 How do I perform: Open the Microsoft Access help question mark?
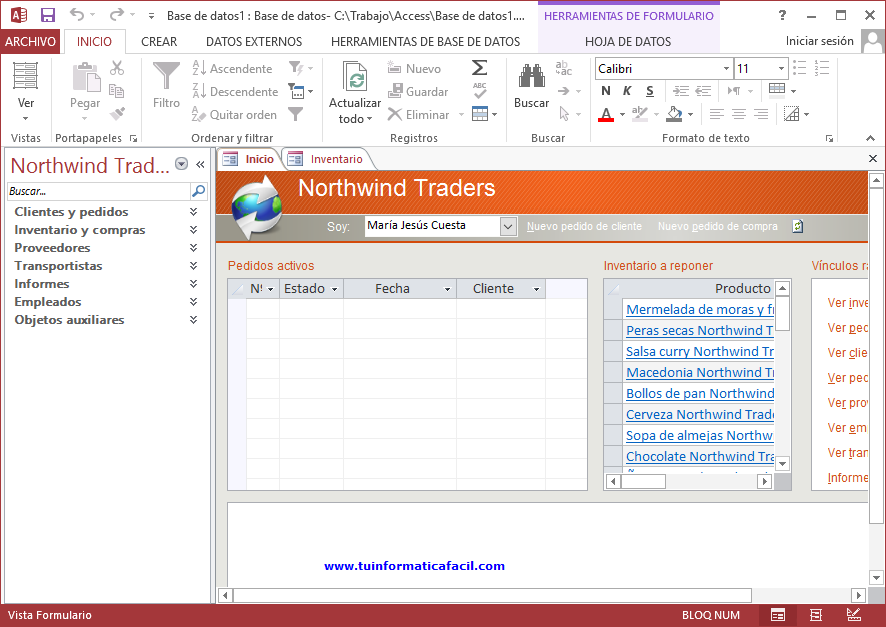pos(783,15)
